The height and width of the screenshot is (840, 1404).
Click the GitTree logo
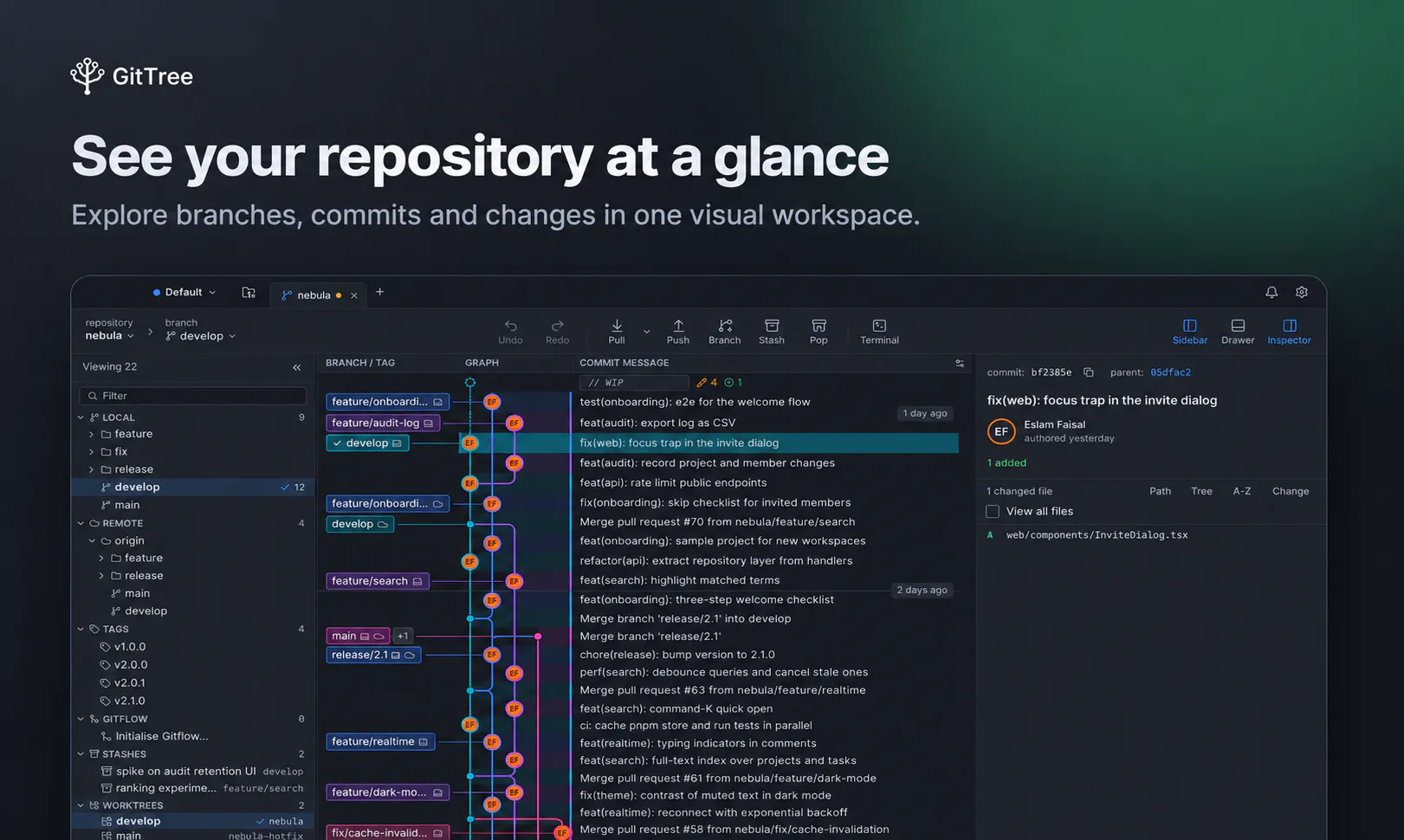pos(132,76)
